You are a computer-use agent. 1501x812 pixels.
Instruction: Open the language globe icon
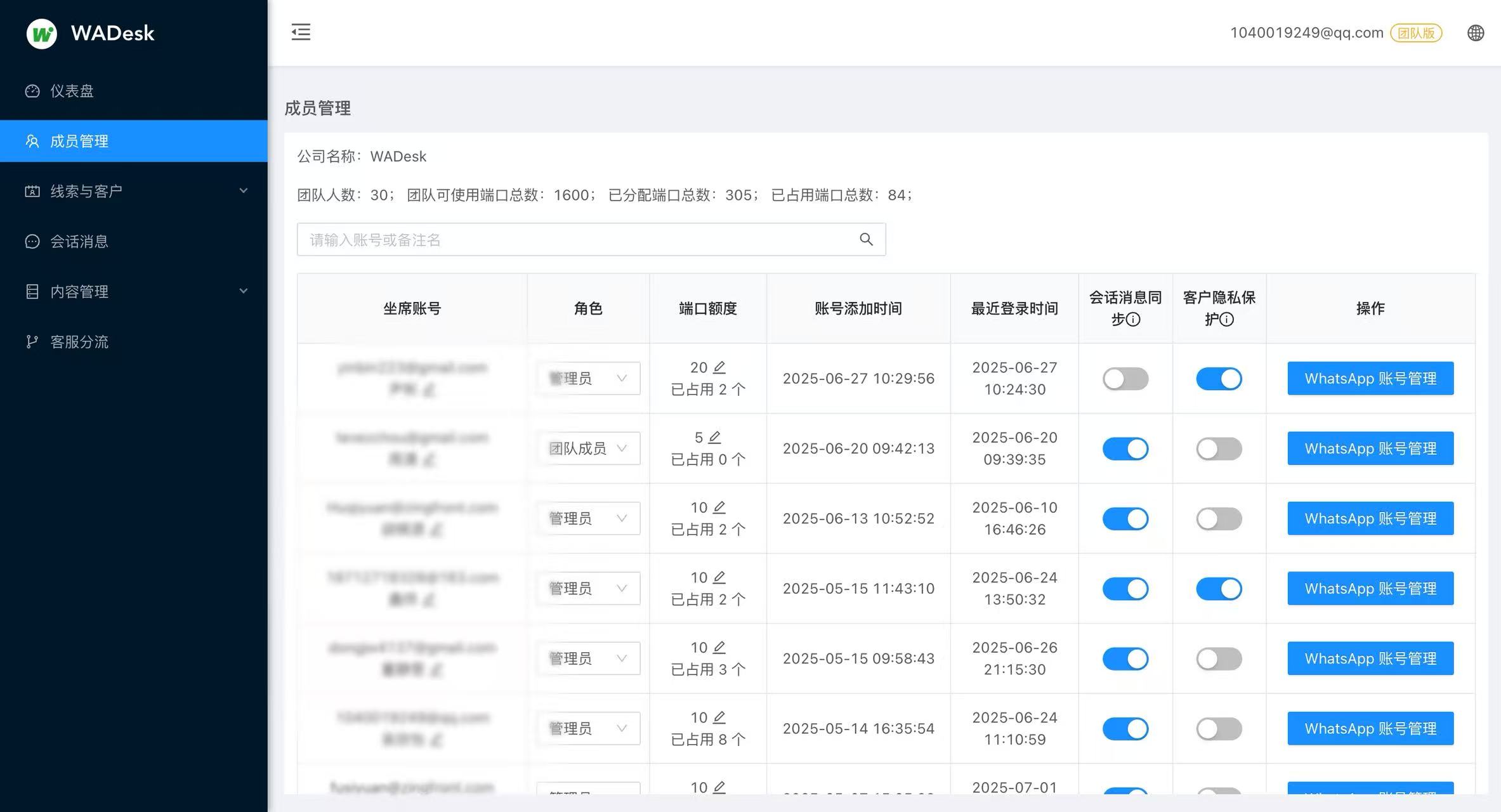(1476, 33)
